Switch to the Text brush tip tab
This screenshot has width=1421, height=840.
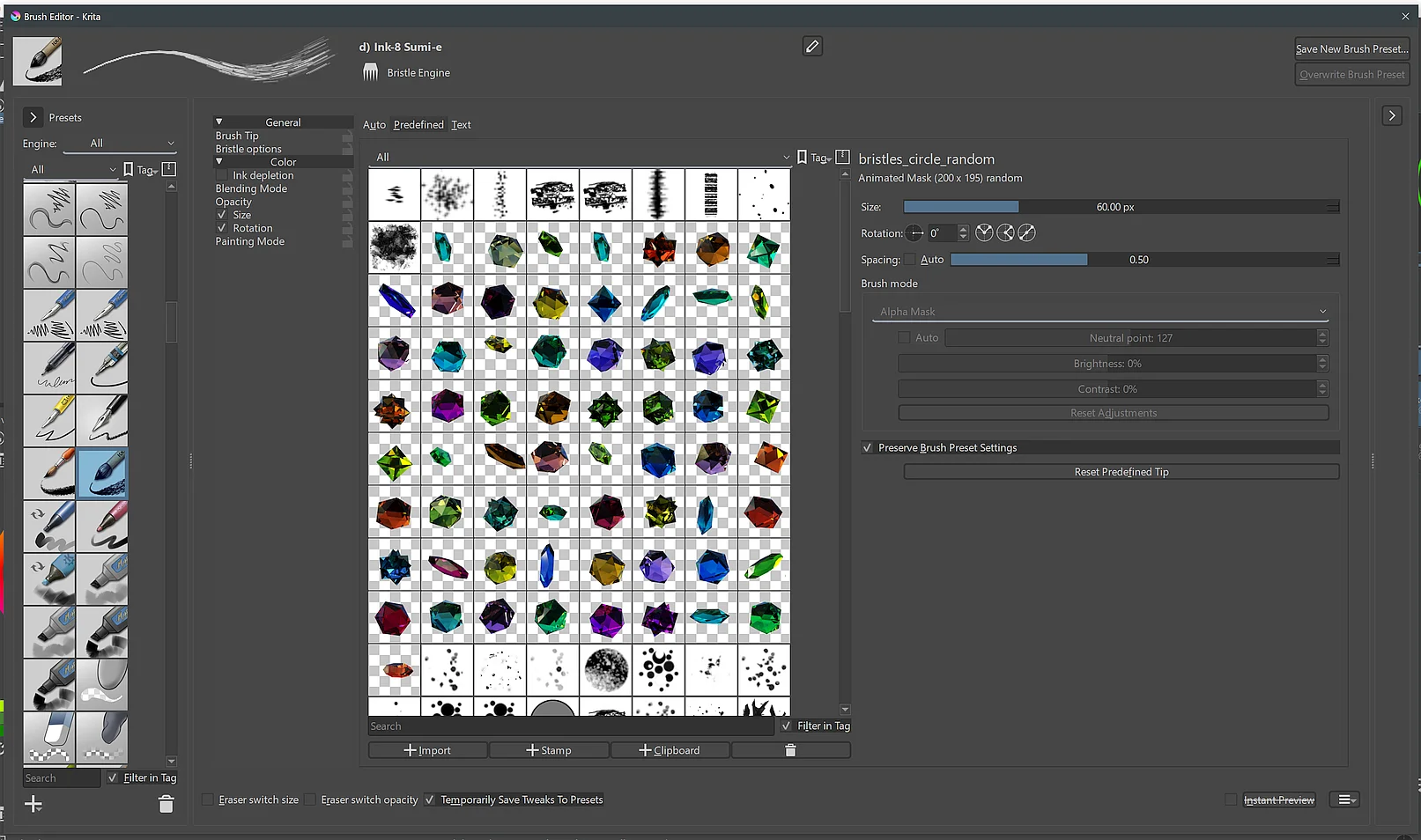461,125
